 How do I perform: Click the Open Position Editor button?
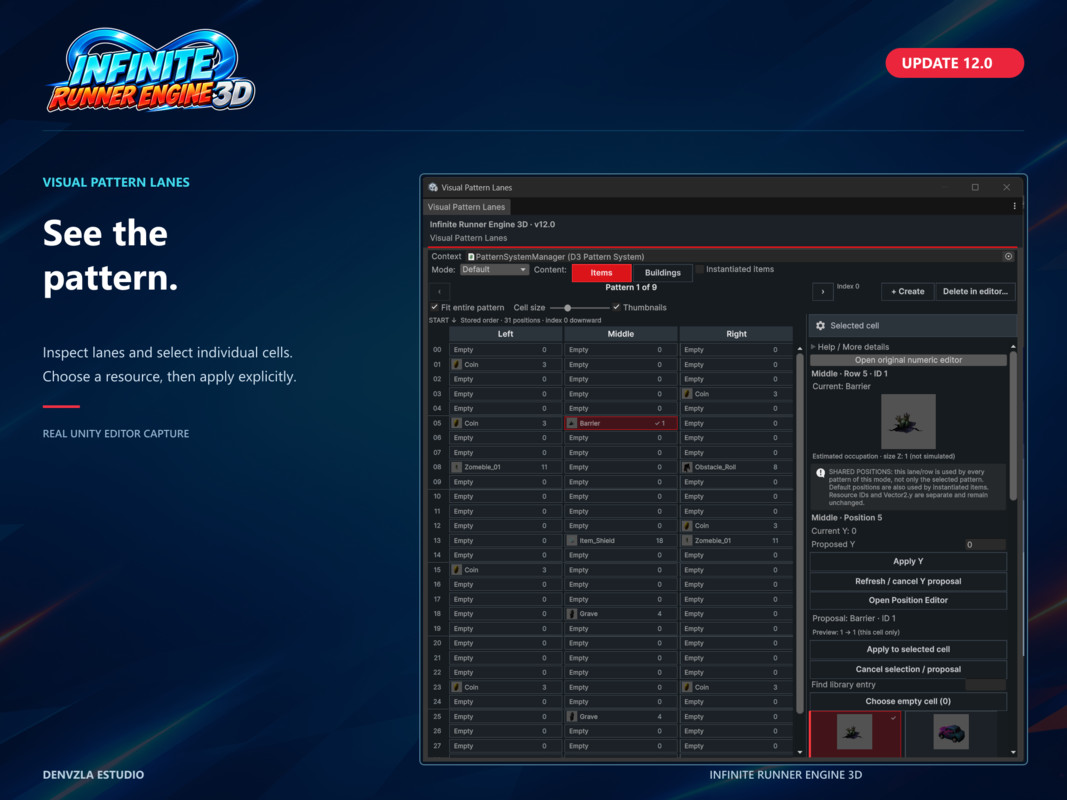pyautogui.click(x=908, y=600)
